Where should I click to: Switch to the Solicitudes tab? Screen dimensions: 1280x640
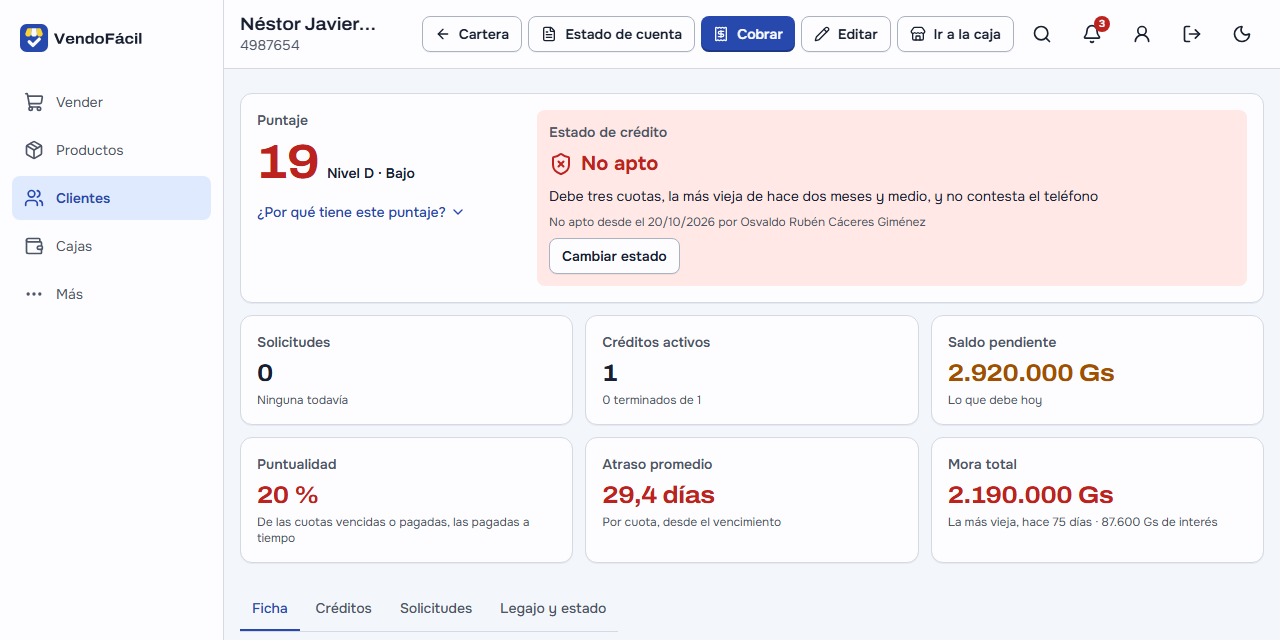click(x=436, y=608)
